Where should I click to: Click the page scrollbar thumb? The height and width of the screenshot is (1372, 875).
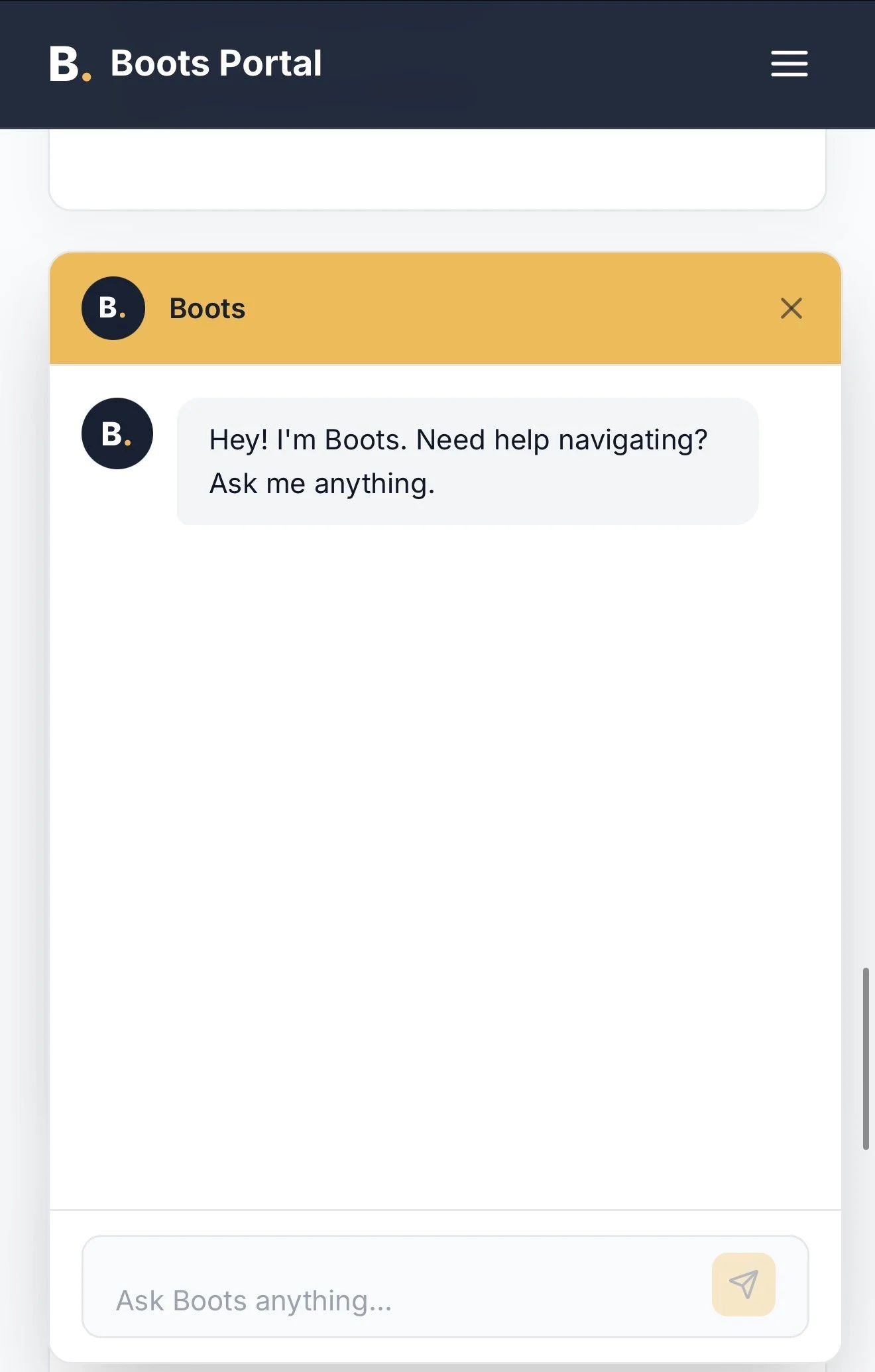point(865,1058)
